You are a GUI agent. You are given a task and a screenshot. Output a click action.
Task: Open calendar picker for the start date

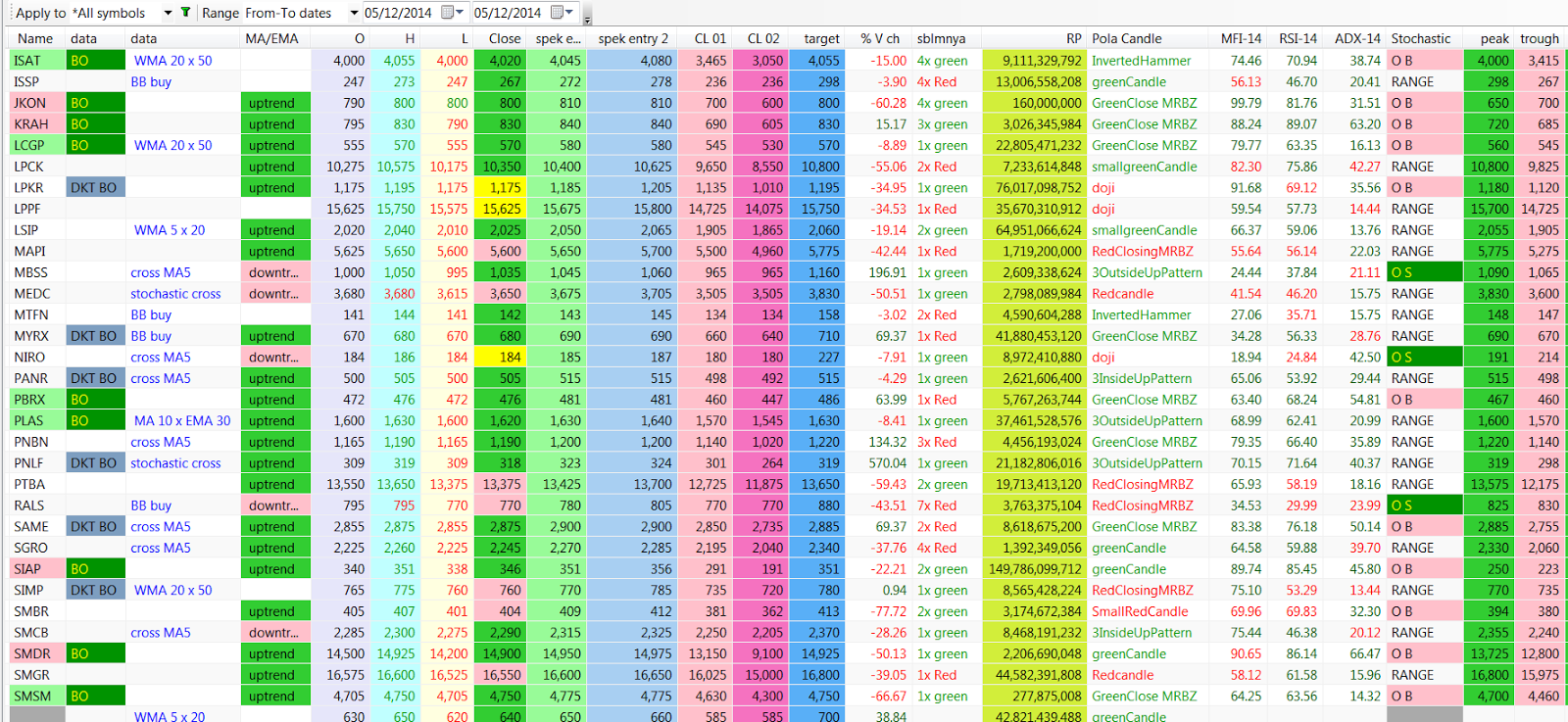pyautogui.click(x=452, y=13)
